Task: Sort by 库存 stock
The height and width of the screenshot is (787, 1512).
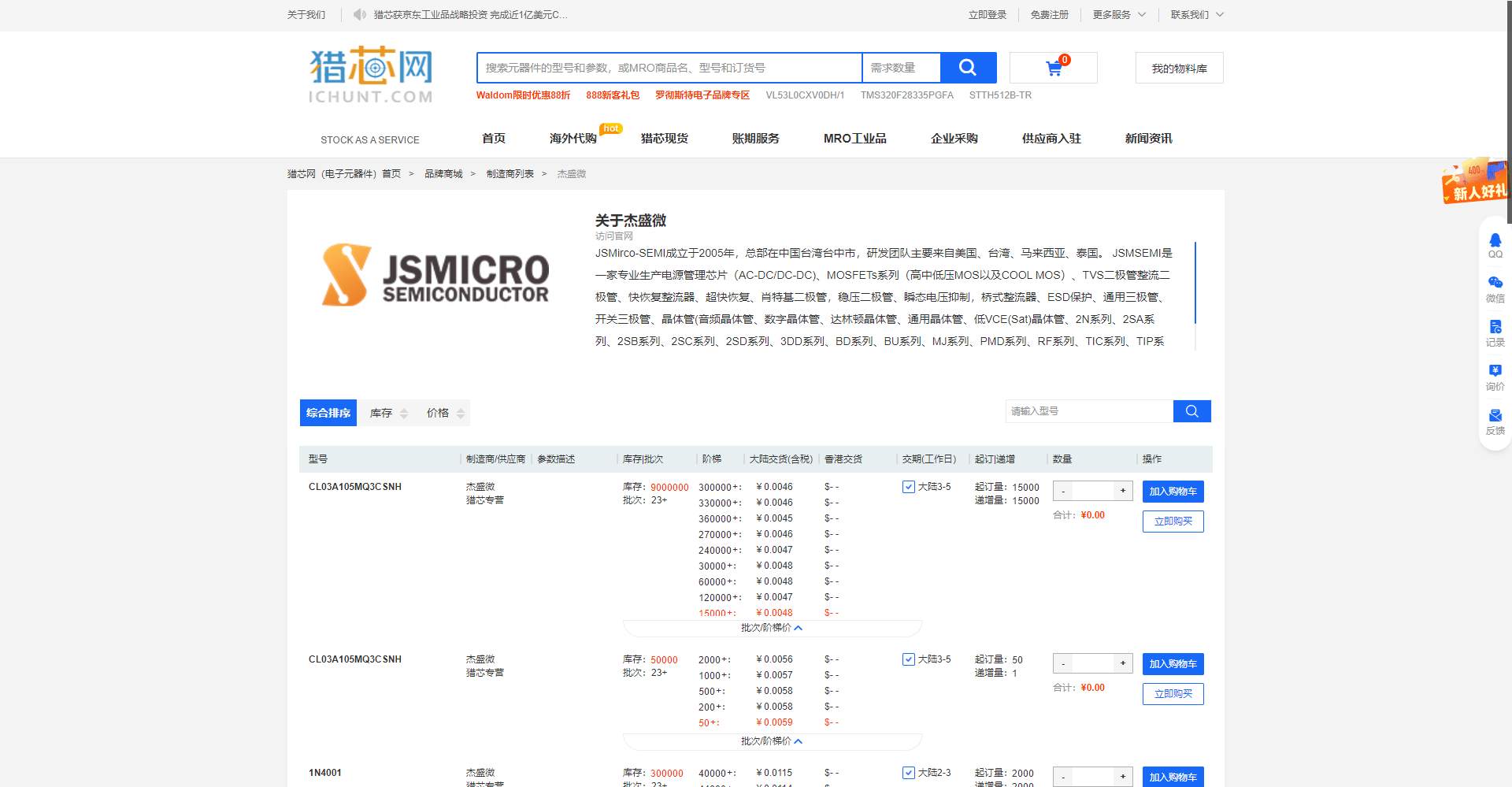Action: (389, 413)
